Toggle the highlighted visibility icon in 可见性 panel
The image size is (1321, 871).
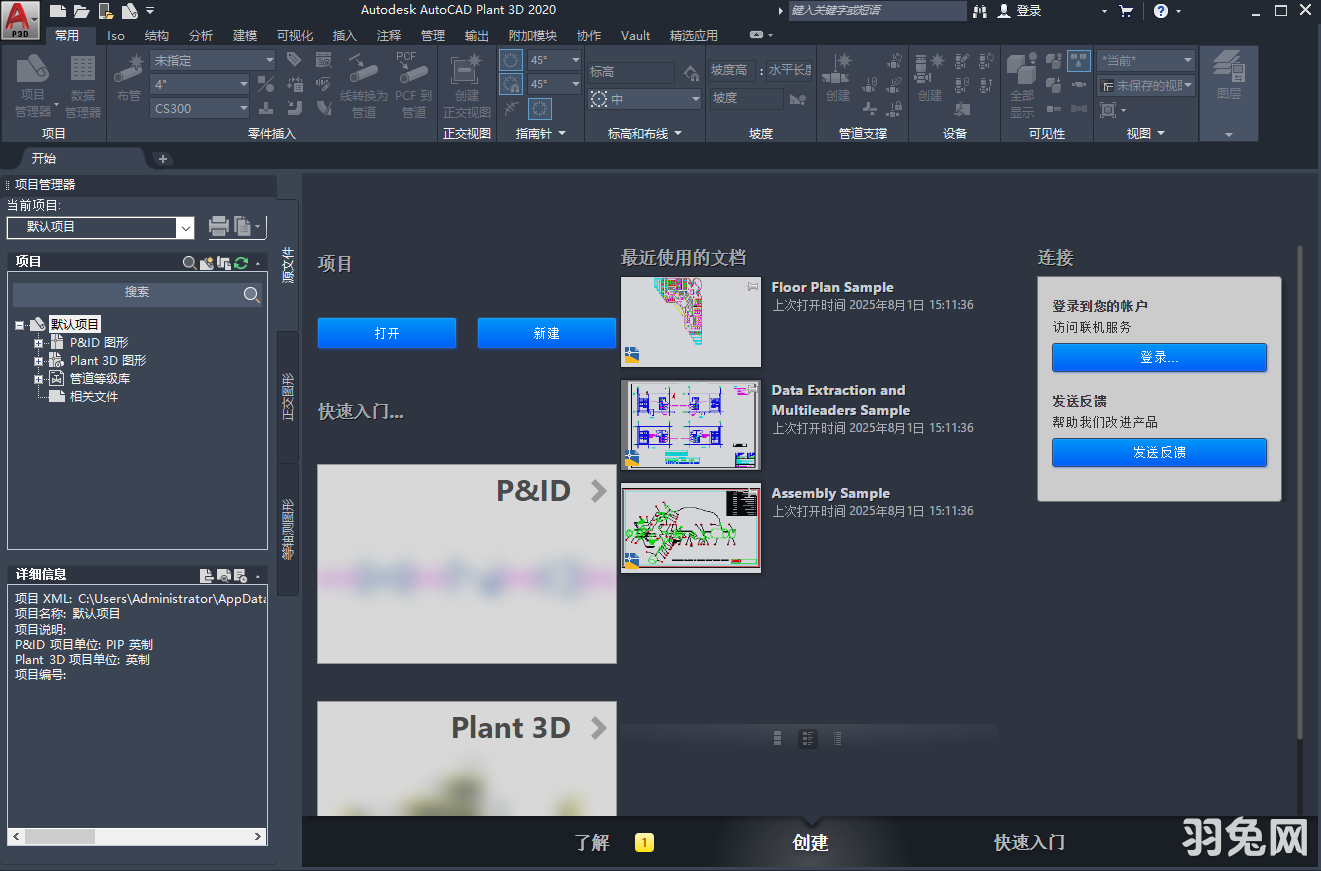(1078, 60)
